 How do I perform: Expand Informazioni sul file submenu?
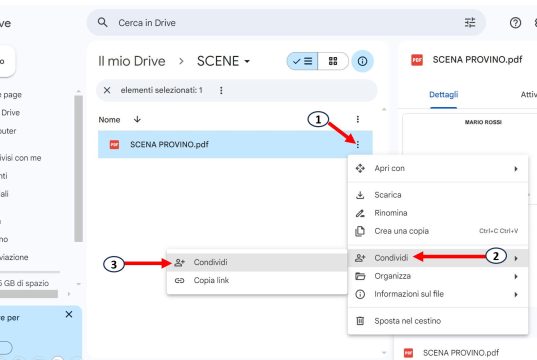pos(438,294)
